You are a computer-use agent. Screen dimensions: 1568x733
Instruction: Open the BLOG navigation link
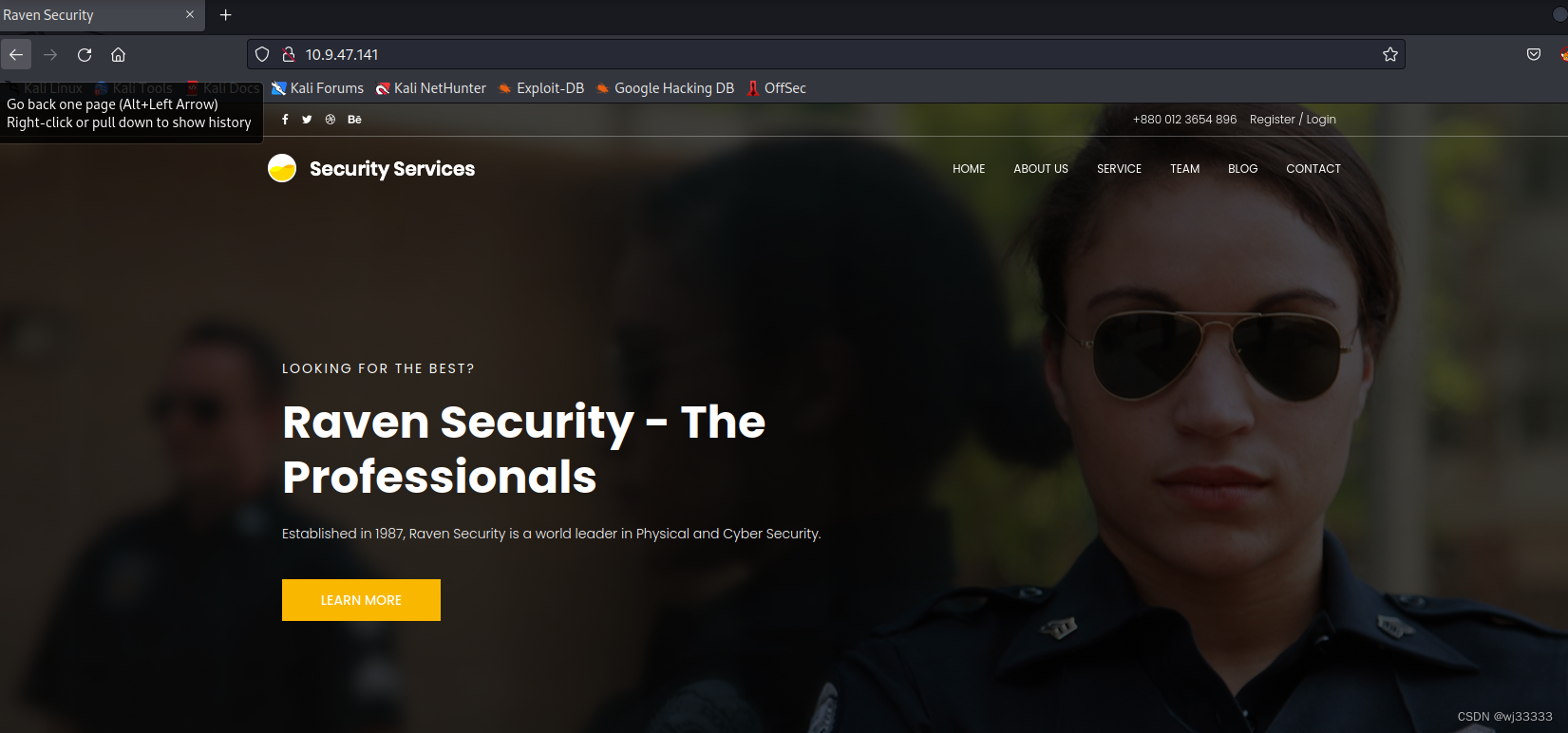(1242, 169)
